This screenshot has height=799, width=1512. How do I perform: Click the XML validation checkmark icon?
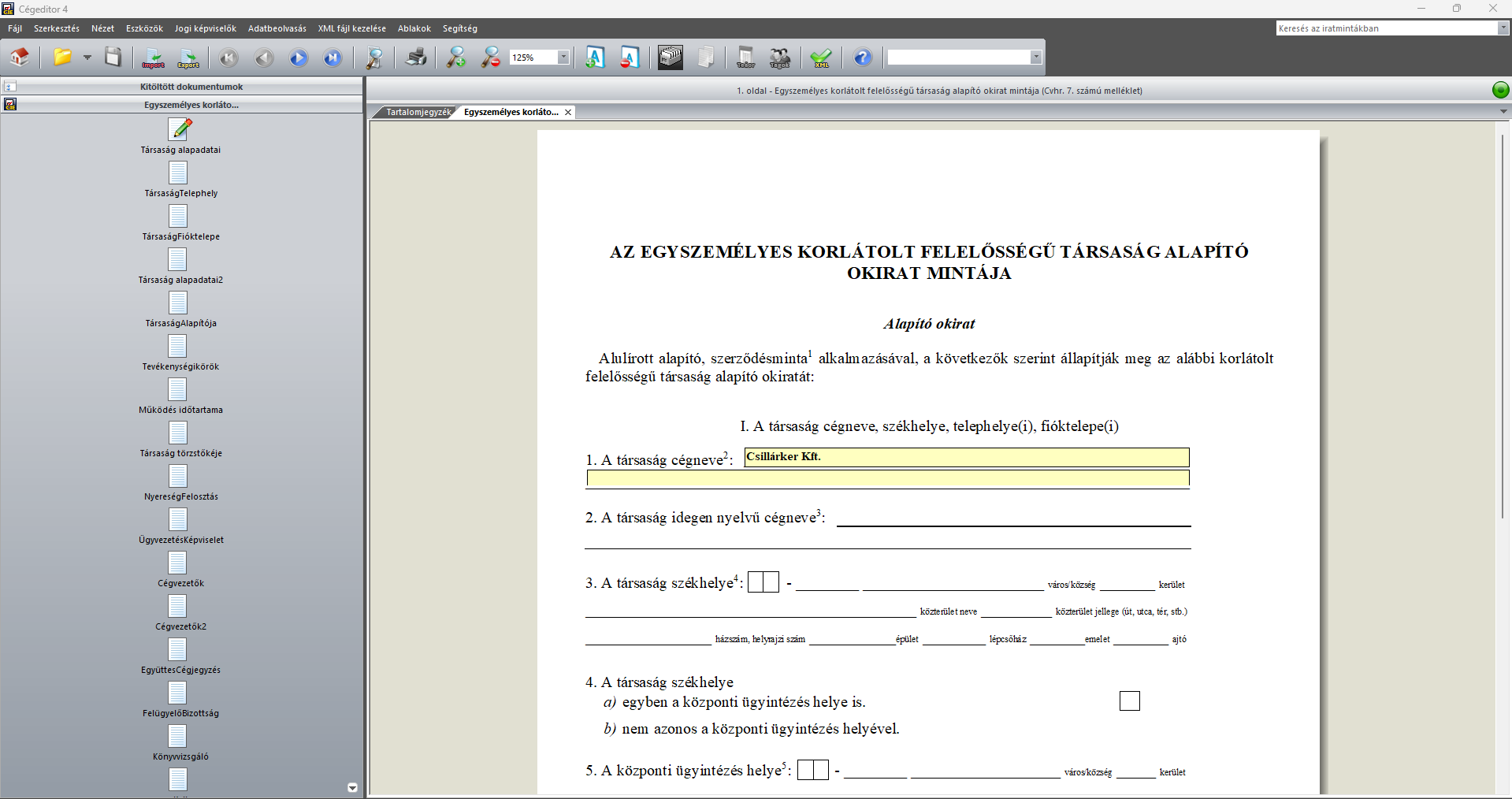coord(820,58)
